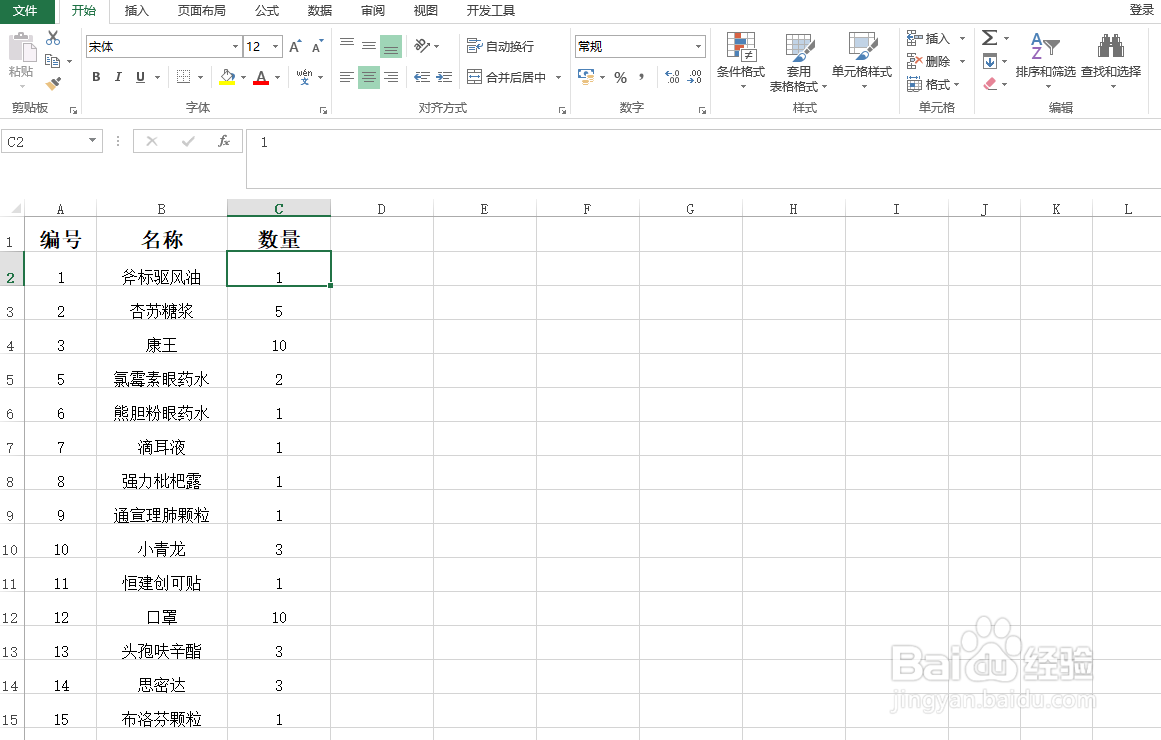Viewport: 1161px width, 740px height.
Task: Toggle italic formatting I
Action: pyautogui.click(x=118, y=77)
